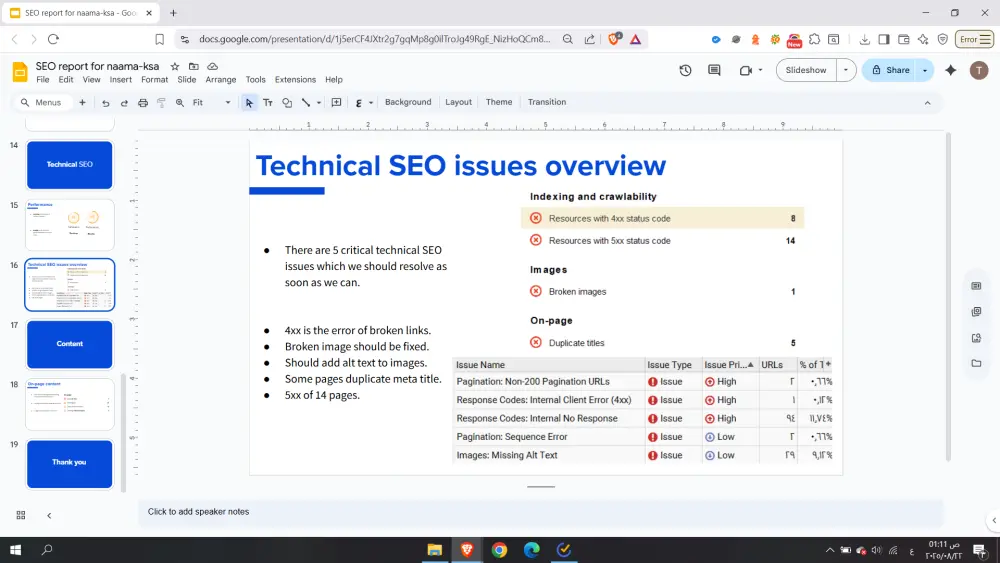Reload the page in browser
1000x563 pixels.
click(x=54, y=39)
